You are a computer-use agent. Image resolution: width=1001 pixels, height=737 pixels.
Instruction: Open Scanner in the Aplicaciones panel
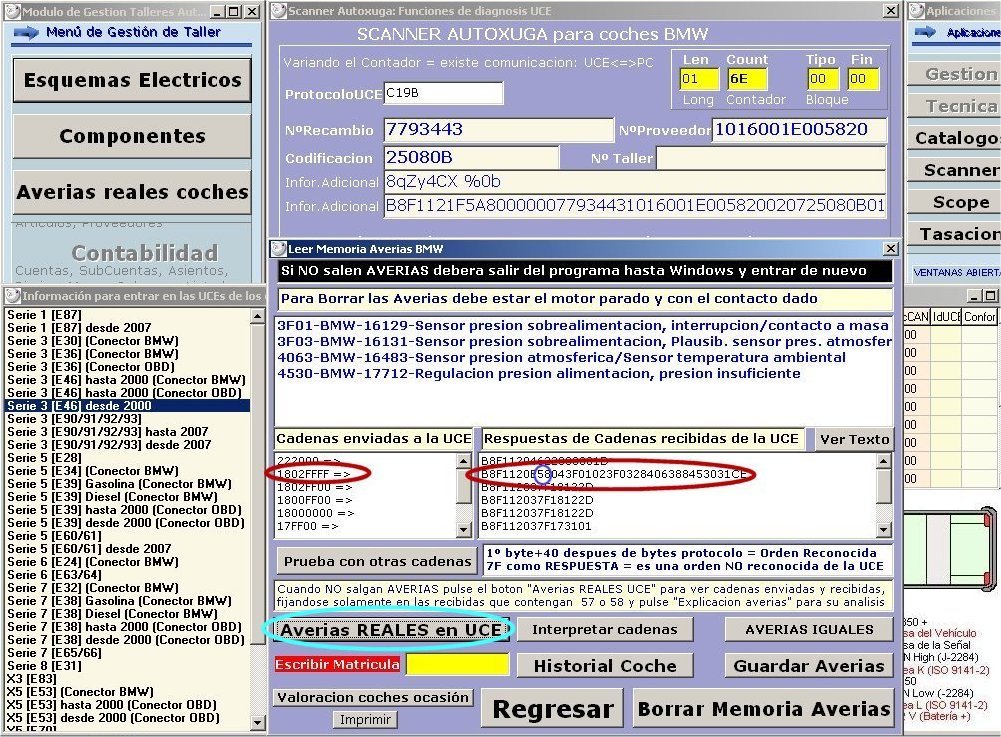[954, 170]
